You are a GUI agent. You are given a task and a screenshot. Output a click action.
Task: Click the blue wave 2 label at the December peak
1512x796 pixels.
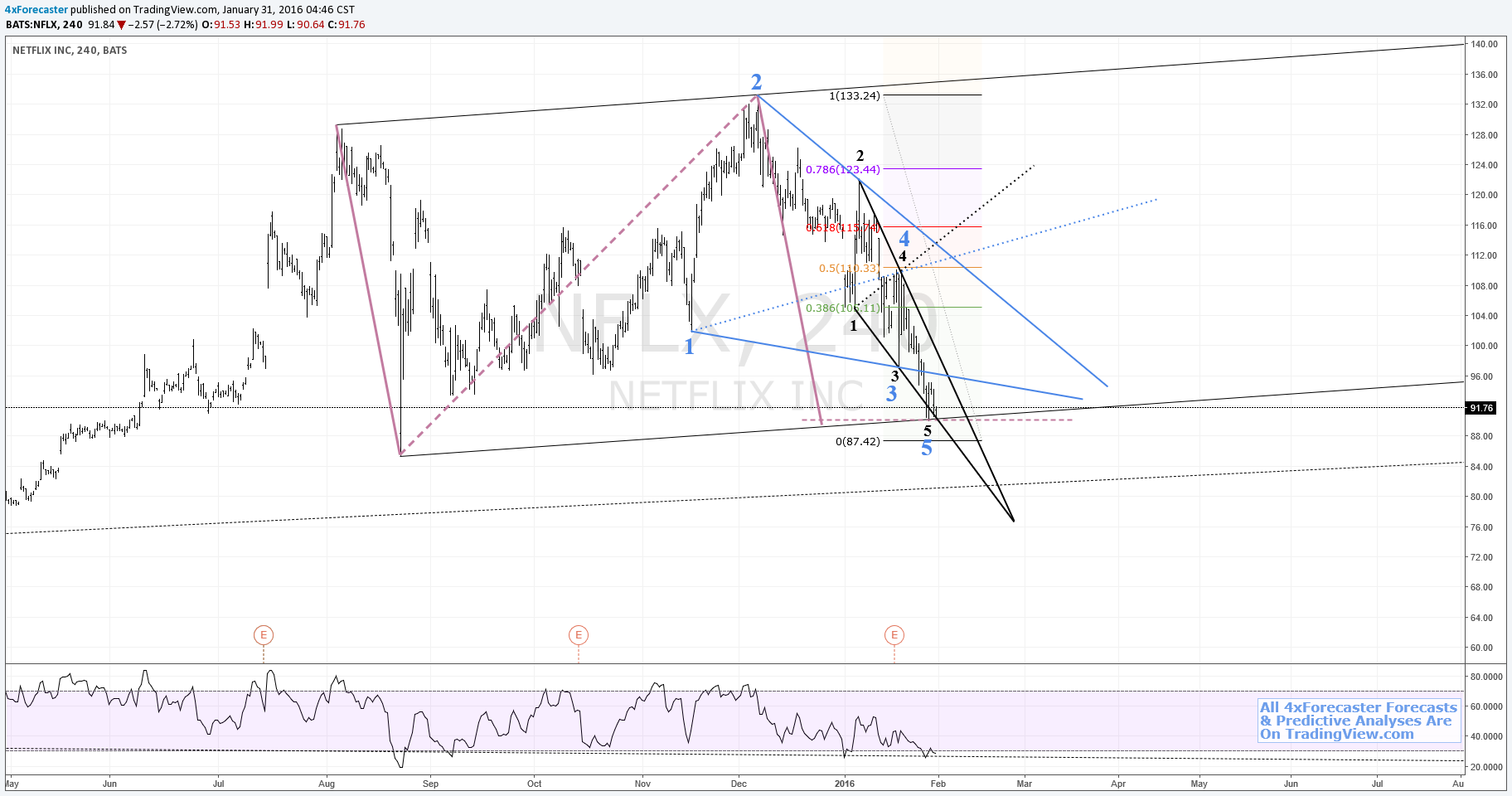756,82
